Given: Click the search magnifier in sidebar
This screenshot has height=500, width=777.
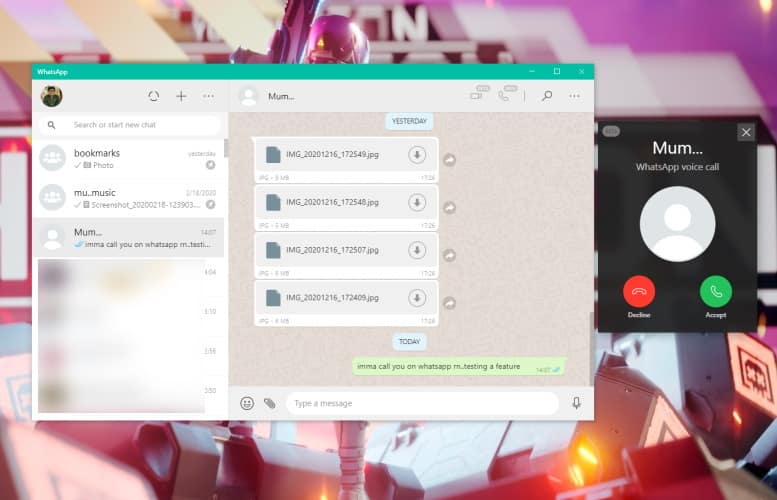Looking at the screenshot, I should (x=52, y=125).
